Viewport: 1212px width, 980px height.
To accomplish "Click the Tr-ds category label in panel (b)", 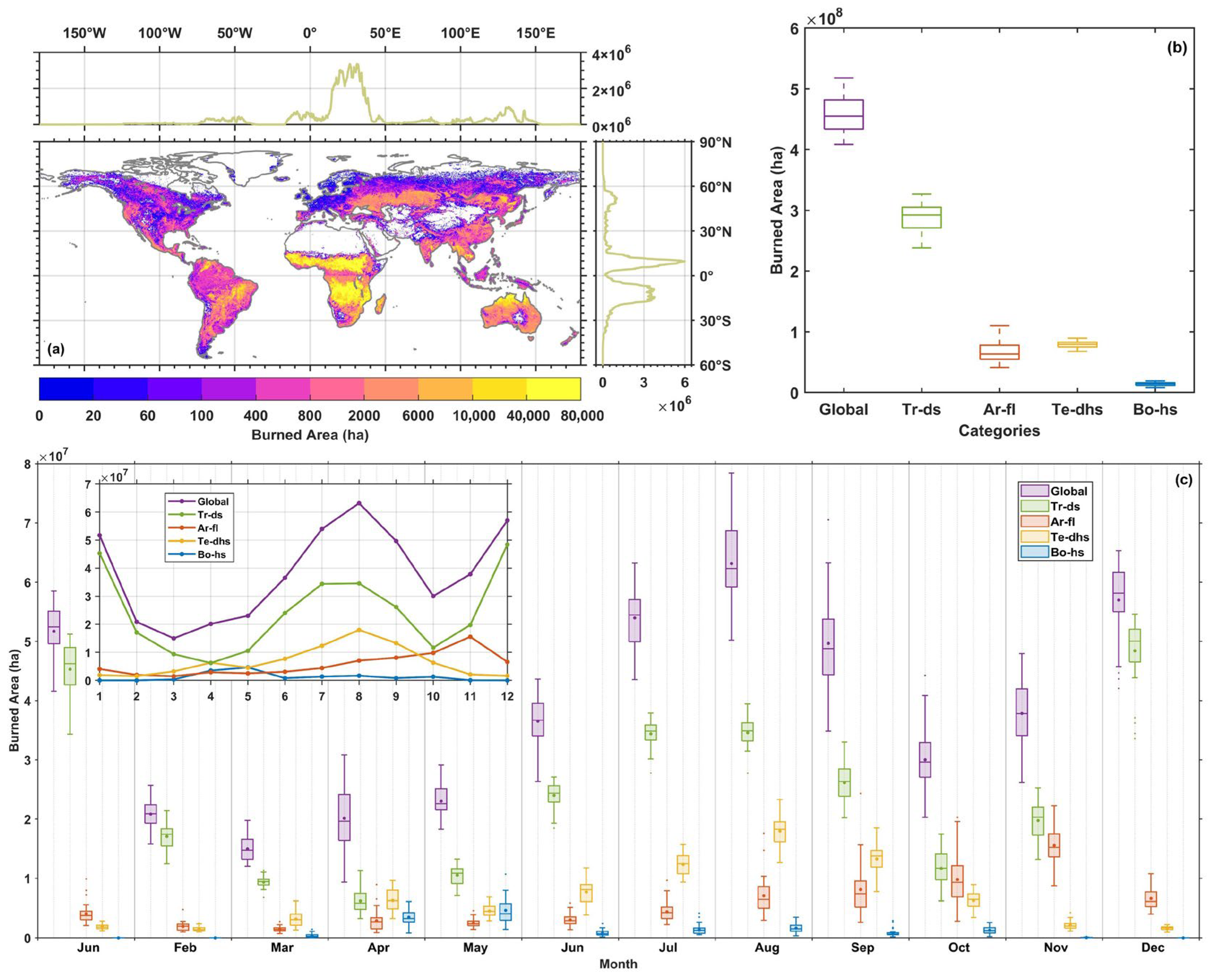I will 921,409.
